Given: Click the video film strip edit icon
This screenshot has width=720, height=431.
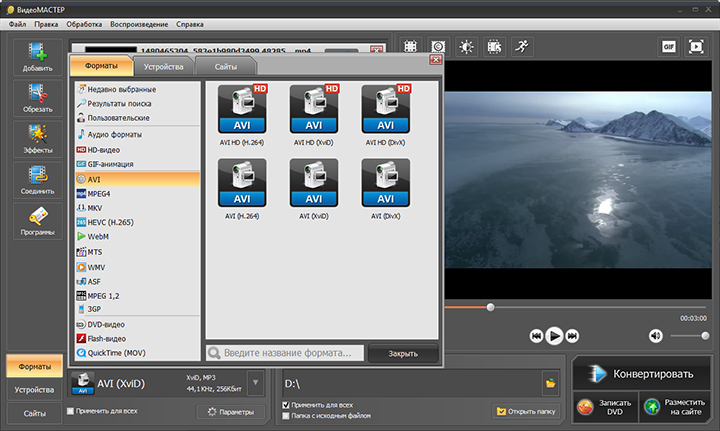Looking at the screenshot, I should click(x=495, y=46).
